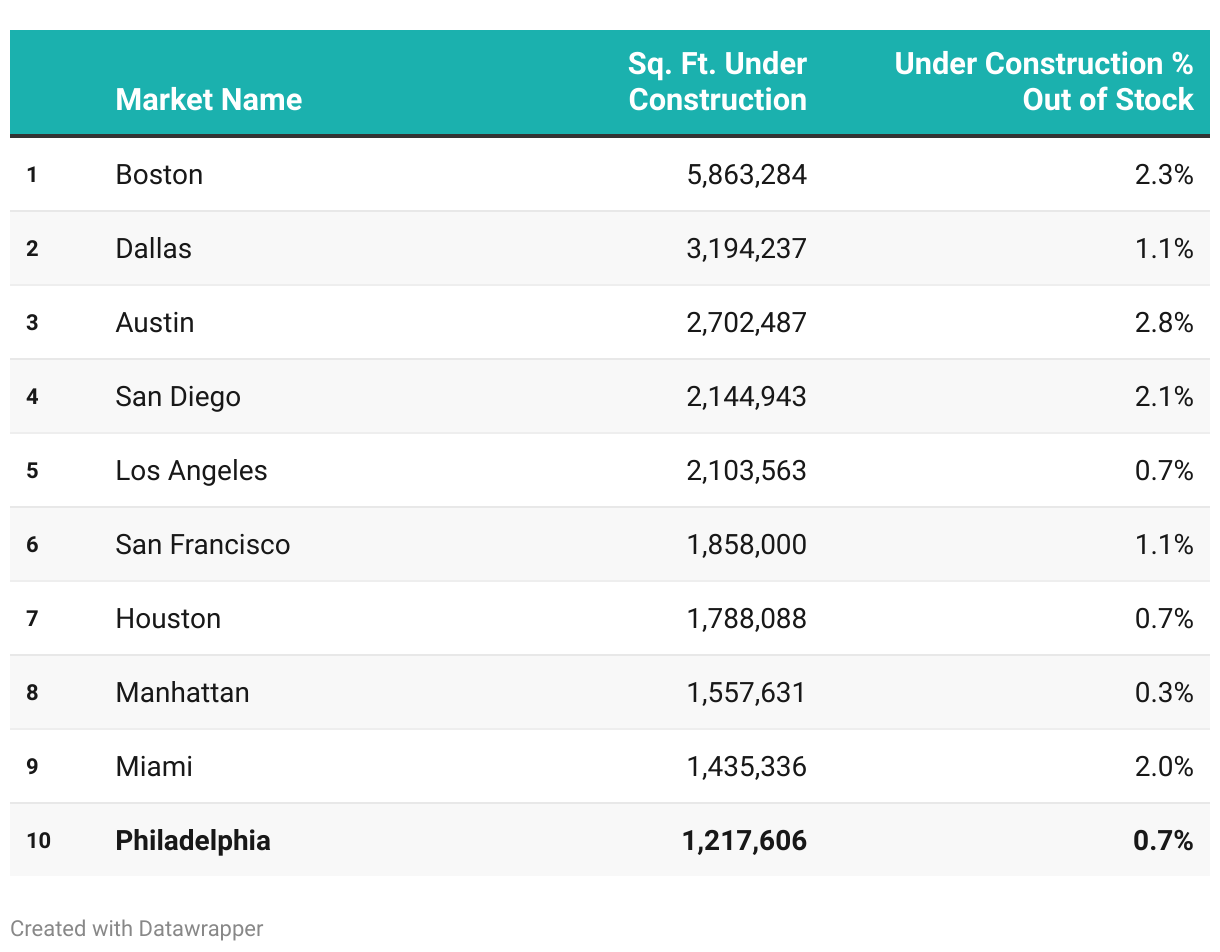Click rank number 10 beside Philadelphia
Image resolution: width=1220 pixels, height=952 pixels.
pos(38,841)
